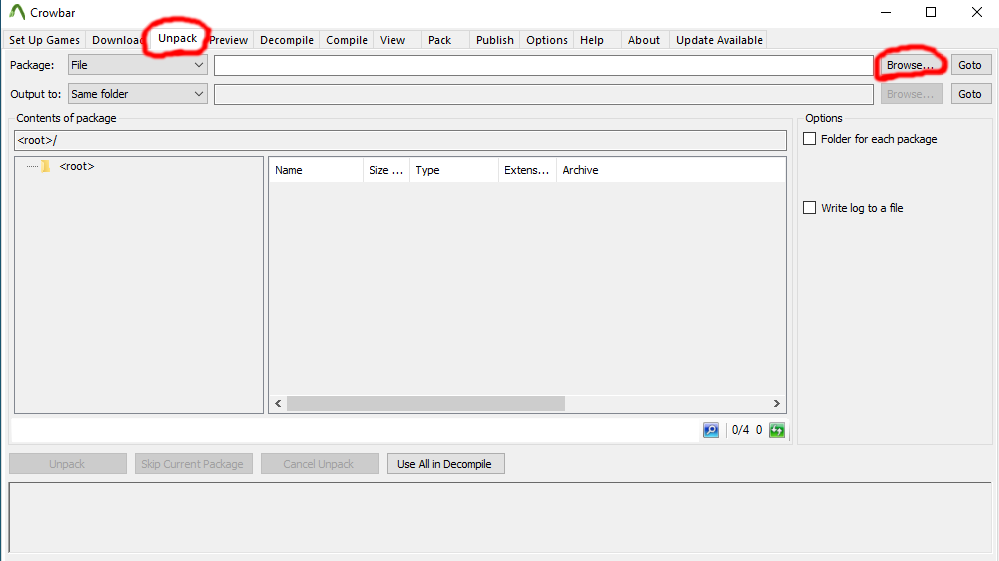Screen dimensions: 999x561
Task: Click the Archive column header
Action: click(671, 170)
